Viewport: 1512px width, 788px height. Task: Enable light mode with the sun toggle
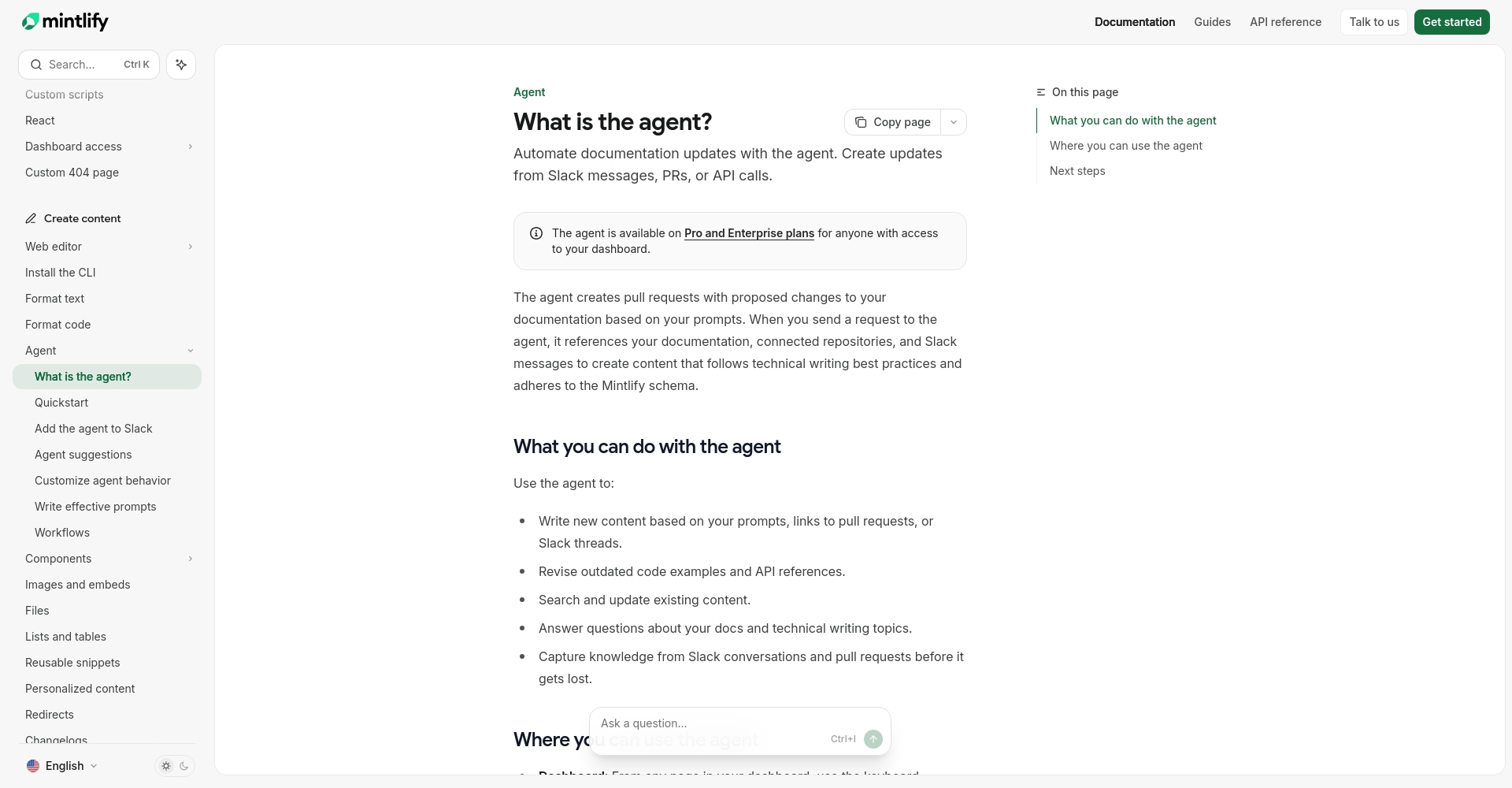click(165, 765)
